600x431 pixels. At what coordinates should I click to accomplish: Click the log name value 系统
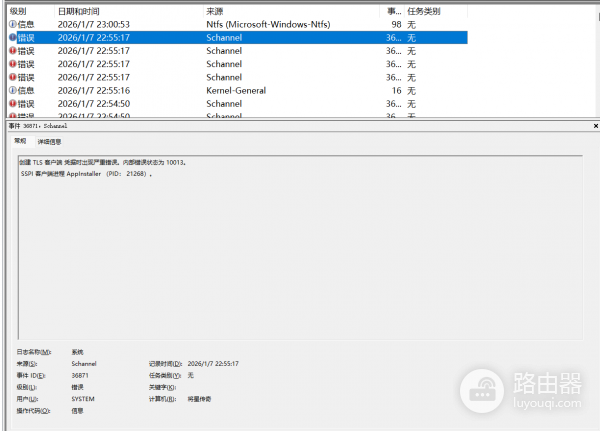[77, 352]
